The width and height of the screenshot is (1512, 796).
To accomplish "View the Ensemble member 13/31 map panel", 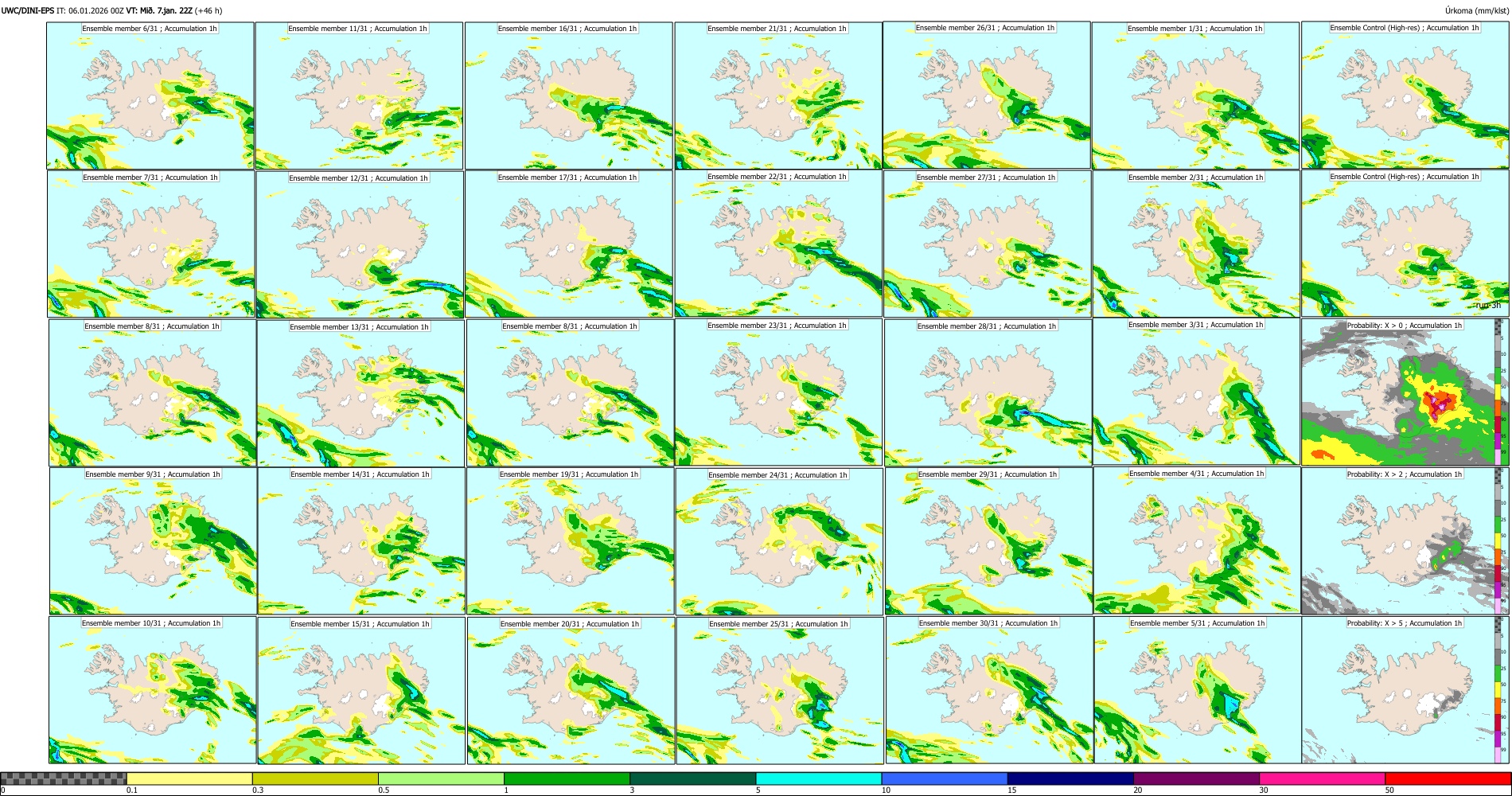I will (360, 393).
